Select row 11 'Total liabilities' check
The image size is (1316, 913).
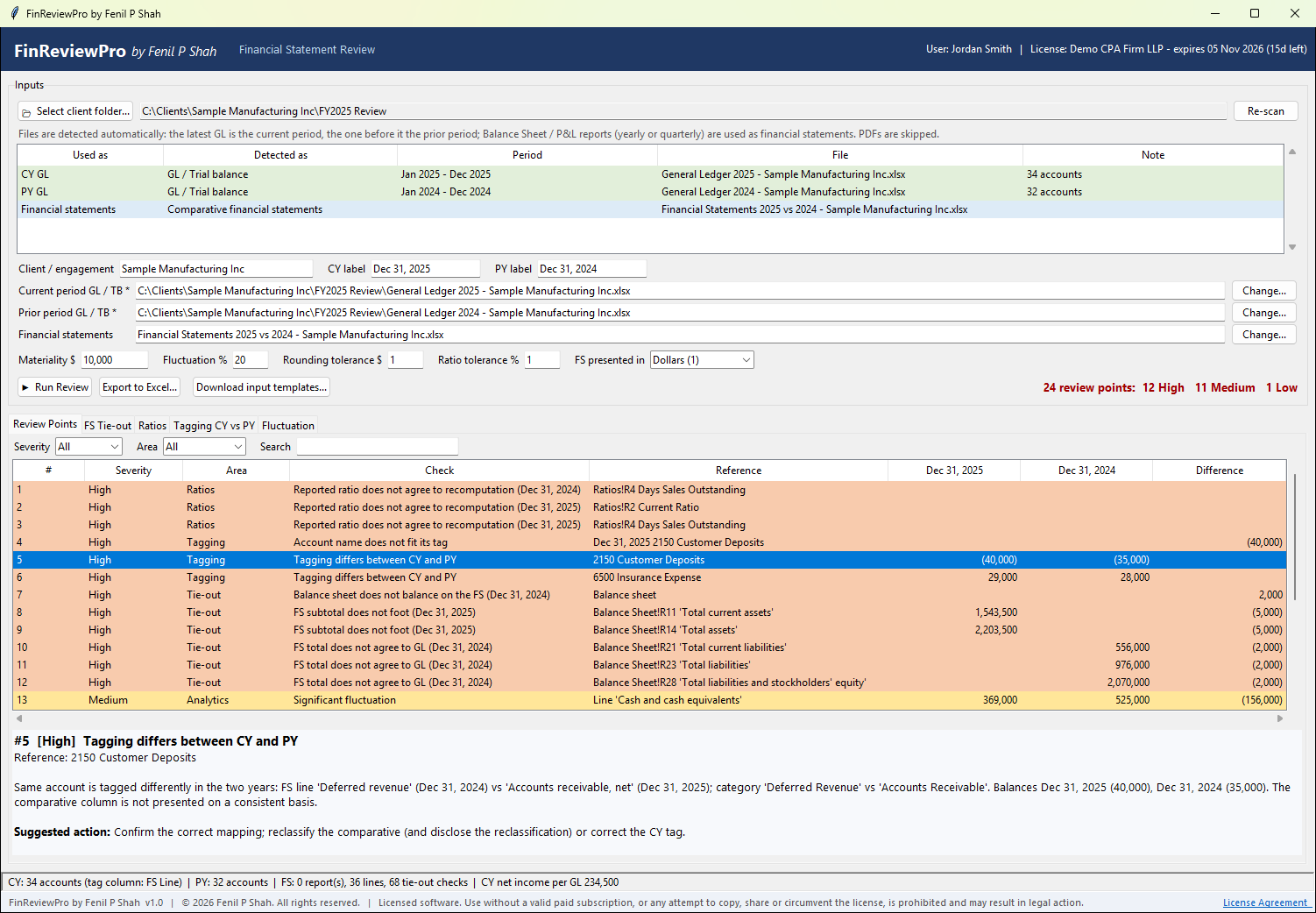tap(649, 665)
